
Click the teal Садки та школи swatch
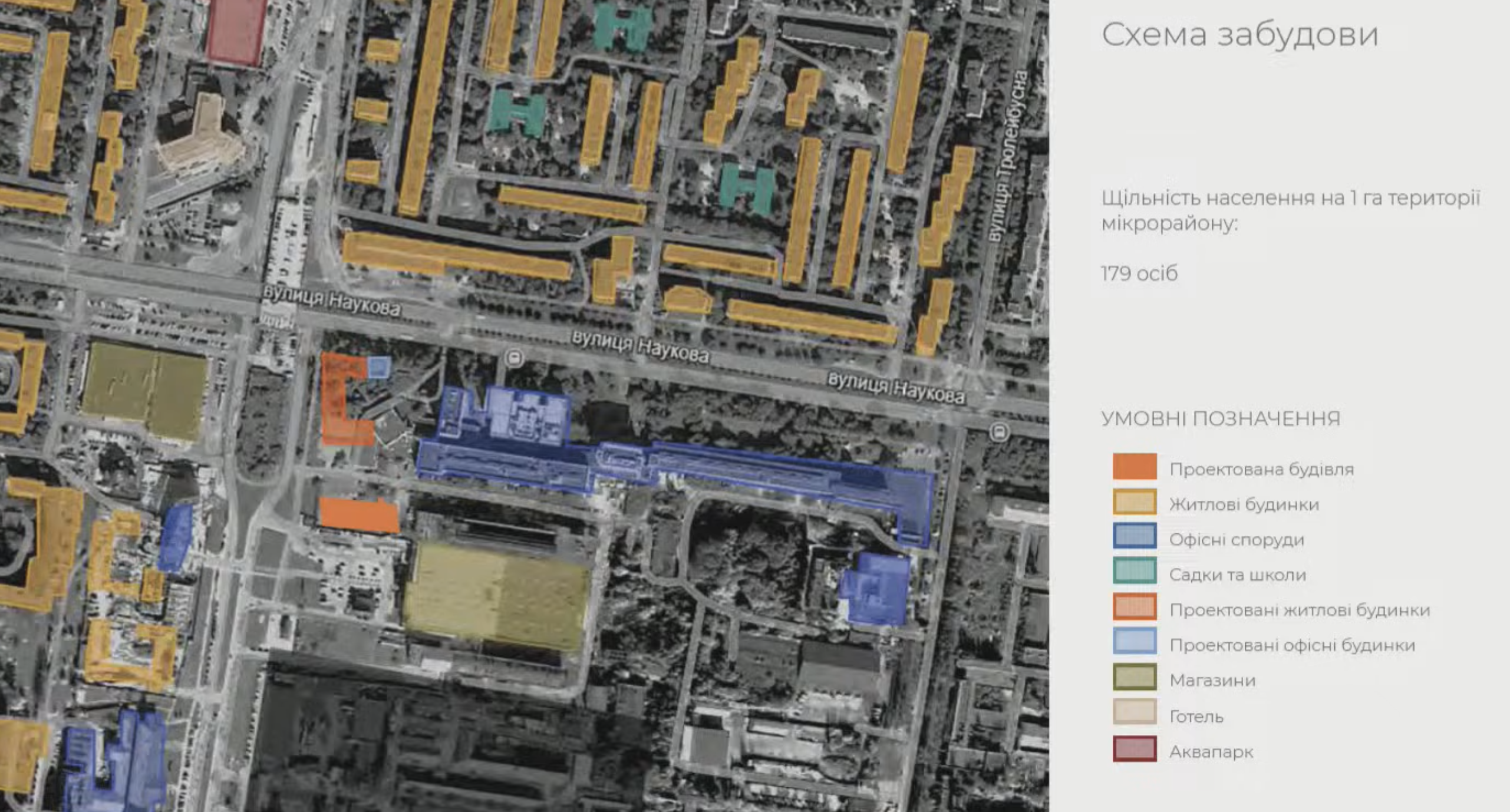coord(1134,572)
